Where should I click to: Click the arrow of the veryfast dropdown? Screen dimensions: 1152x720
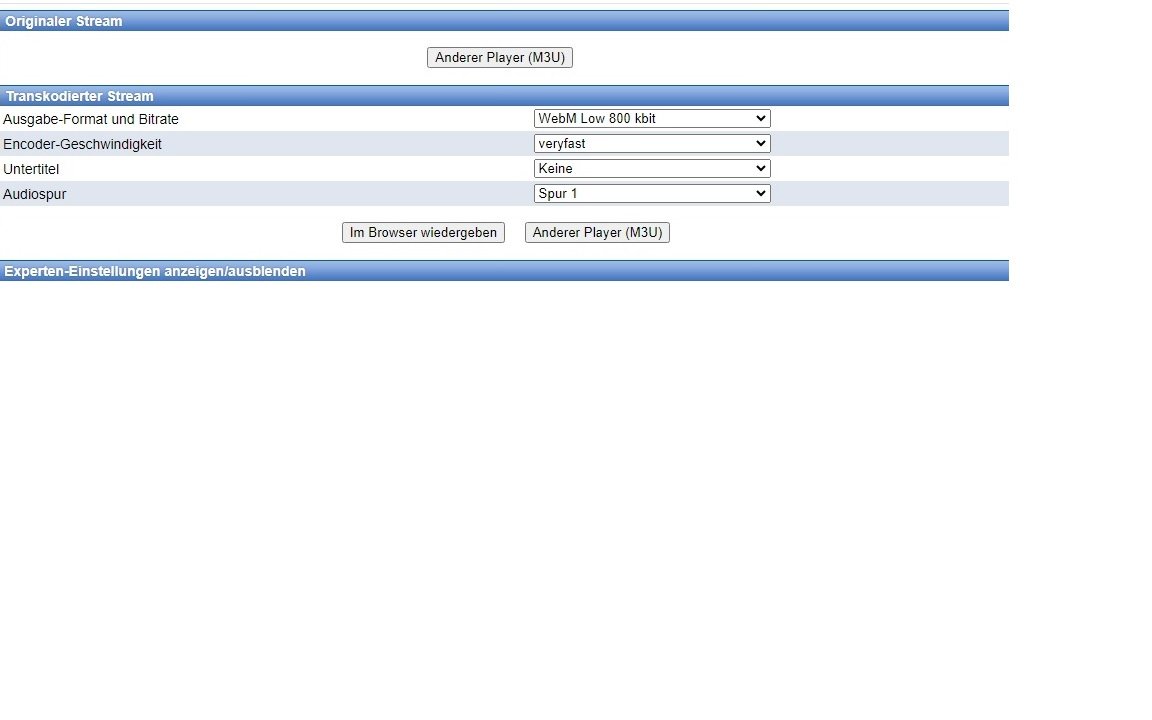click(x=761, y=144)
